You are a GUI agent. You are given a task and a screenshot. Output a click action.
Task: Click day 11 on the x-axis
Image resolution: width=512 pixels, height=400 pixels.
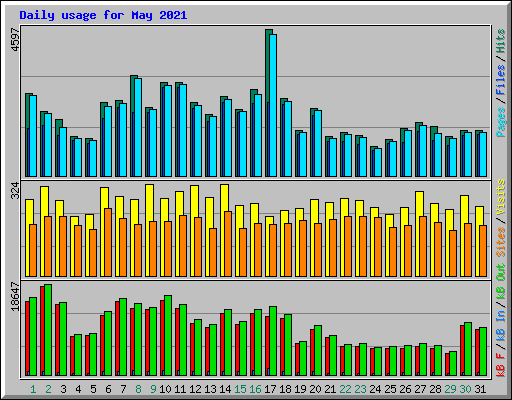180,389
